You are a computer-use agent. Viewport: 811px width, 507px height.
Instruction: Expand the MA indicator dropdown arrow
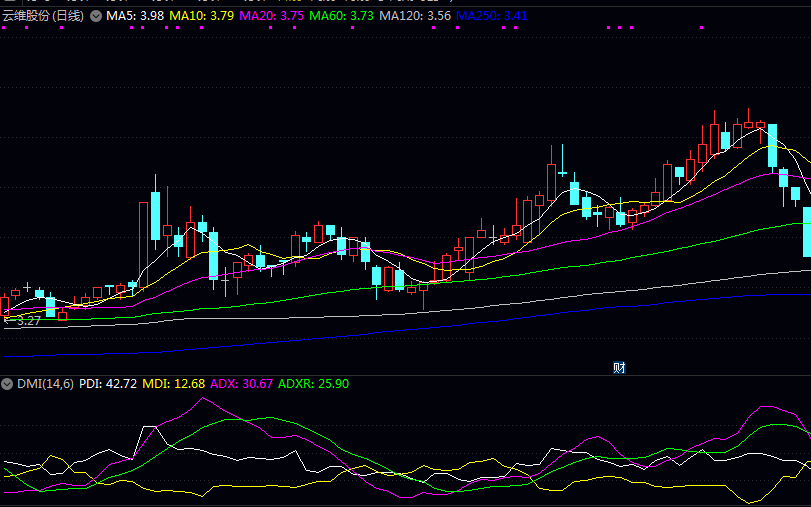coord(96,16)
